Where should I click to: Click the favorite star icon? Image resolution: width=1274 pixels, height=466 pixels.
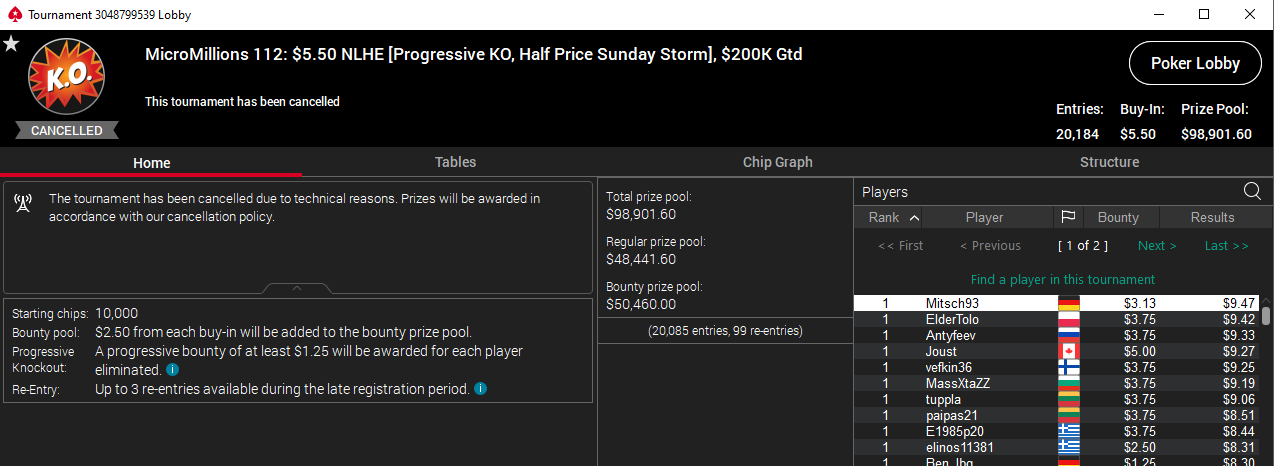tap(11, 43)
